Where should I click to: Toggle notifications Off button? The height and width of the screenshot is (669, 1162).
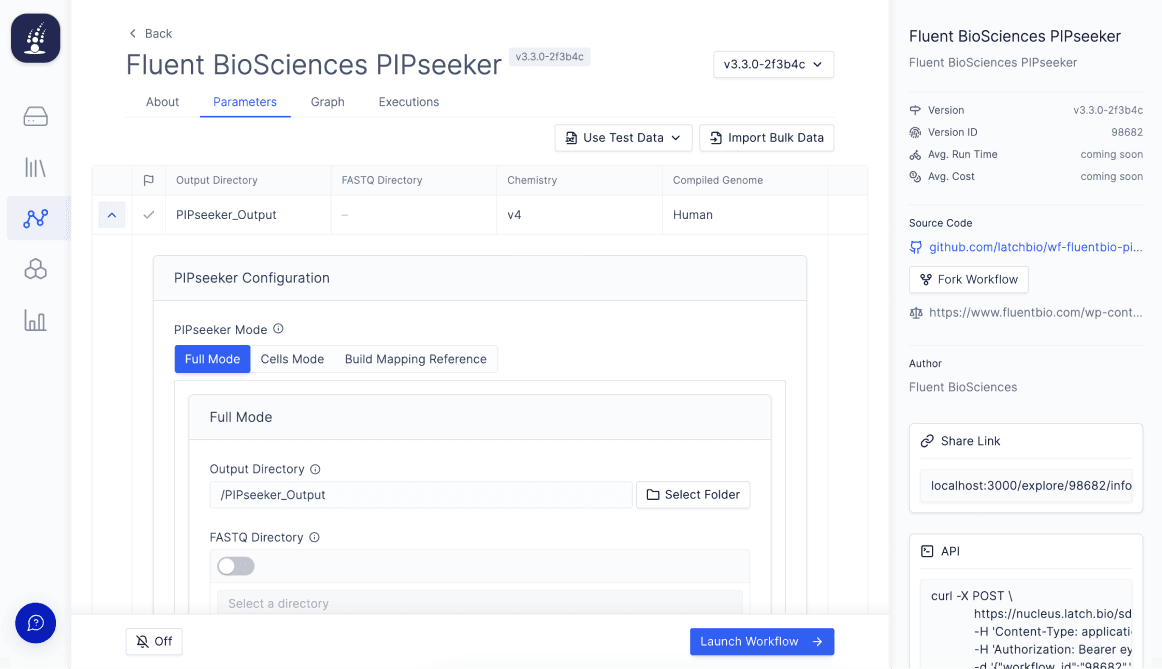point(154,642)
